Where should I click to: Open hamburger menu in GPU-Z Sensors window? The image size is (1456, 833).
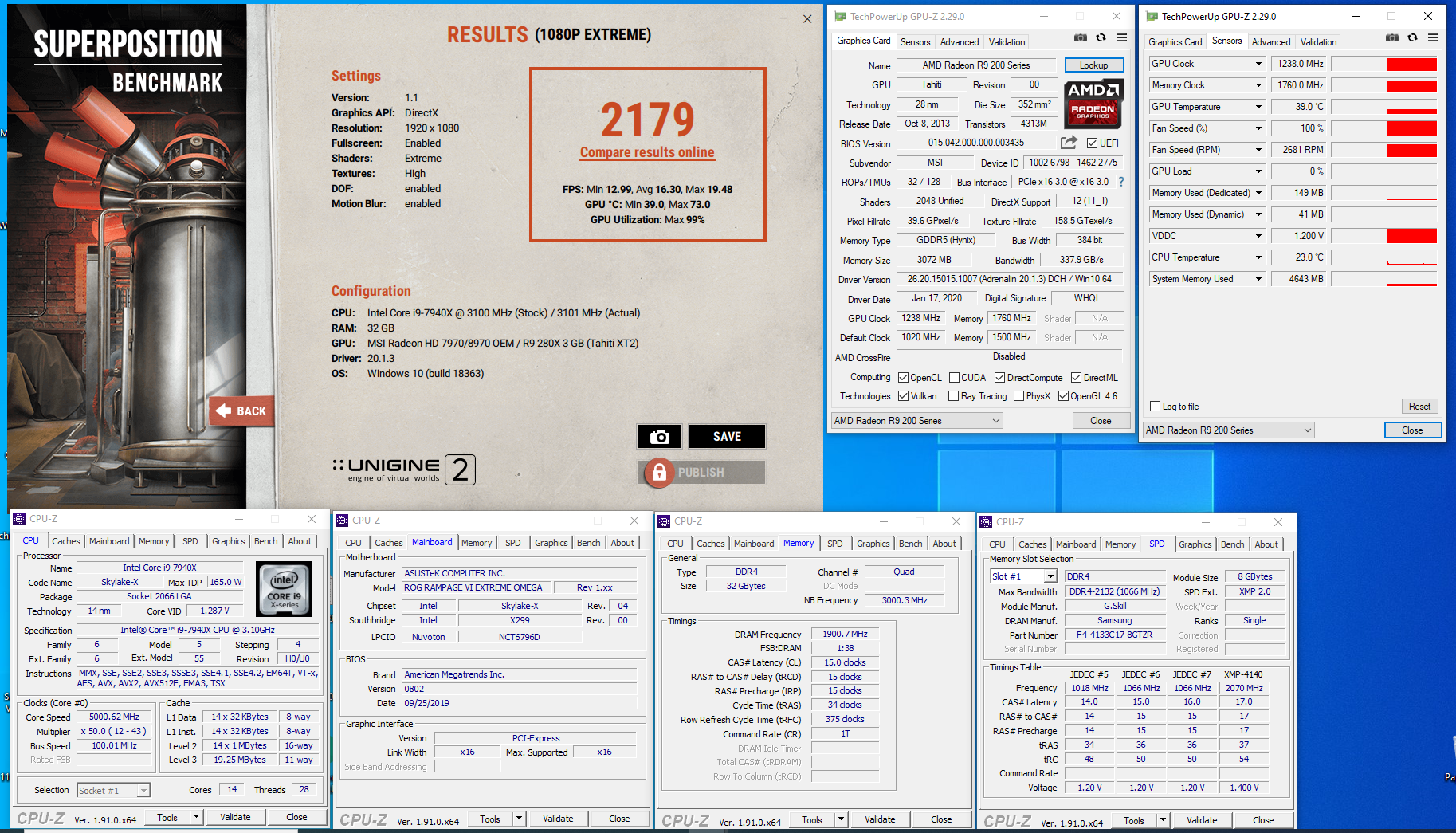coord(1433,37)
